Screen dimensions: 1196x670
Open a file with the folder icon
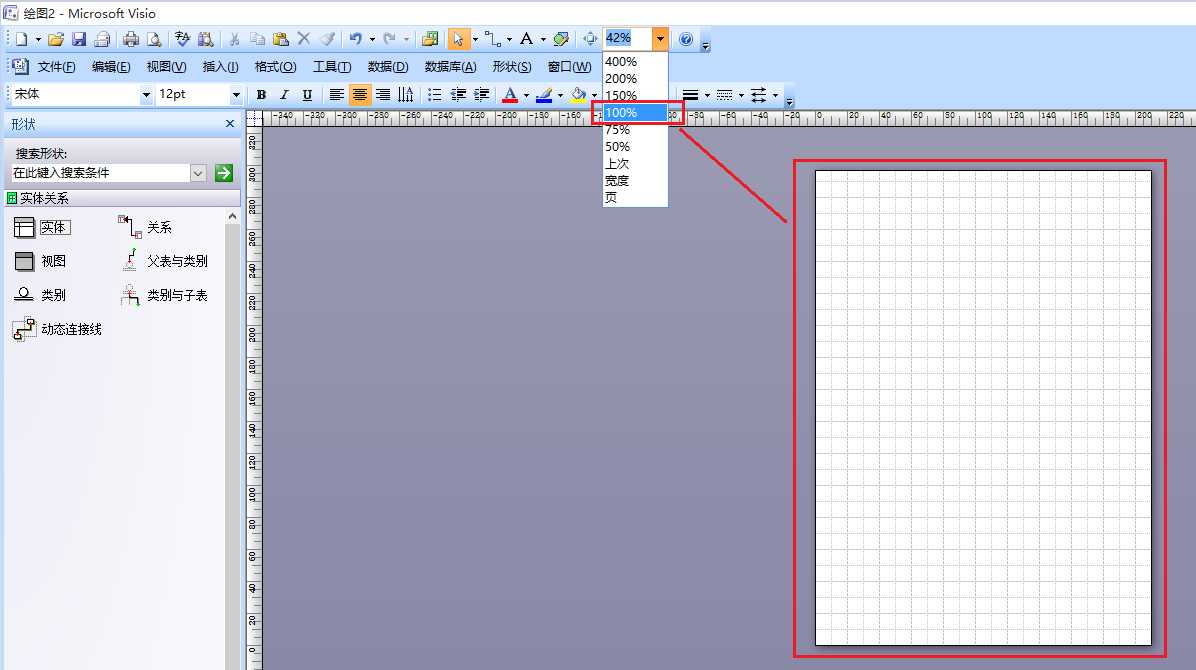tap(56, 39)
